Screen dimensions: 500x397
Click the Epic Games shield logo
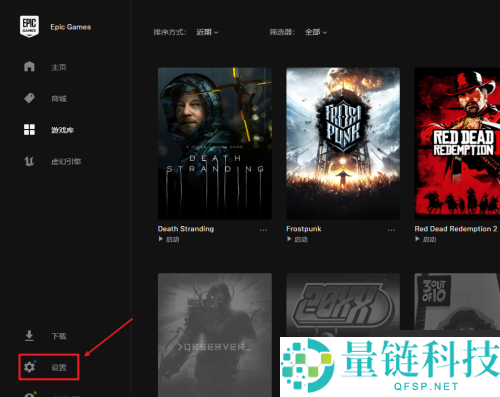(x=29, y=26)
